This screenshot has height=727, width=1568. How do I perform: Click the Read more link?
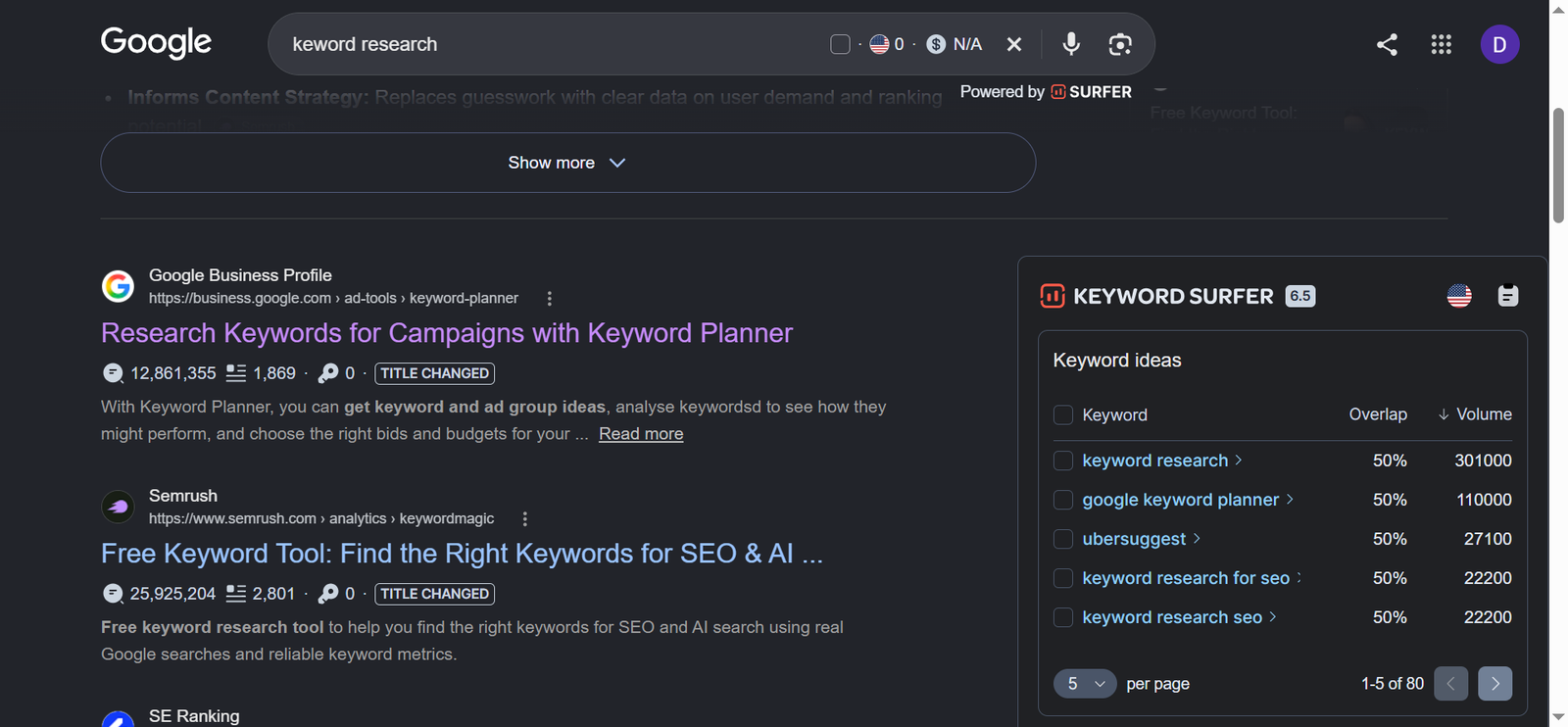point(641,434)
